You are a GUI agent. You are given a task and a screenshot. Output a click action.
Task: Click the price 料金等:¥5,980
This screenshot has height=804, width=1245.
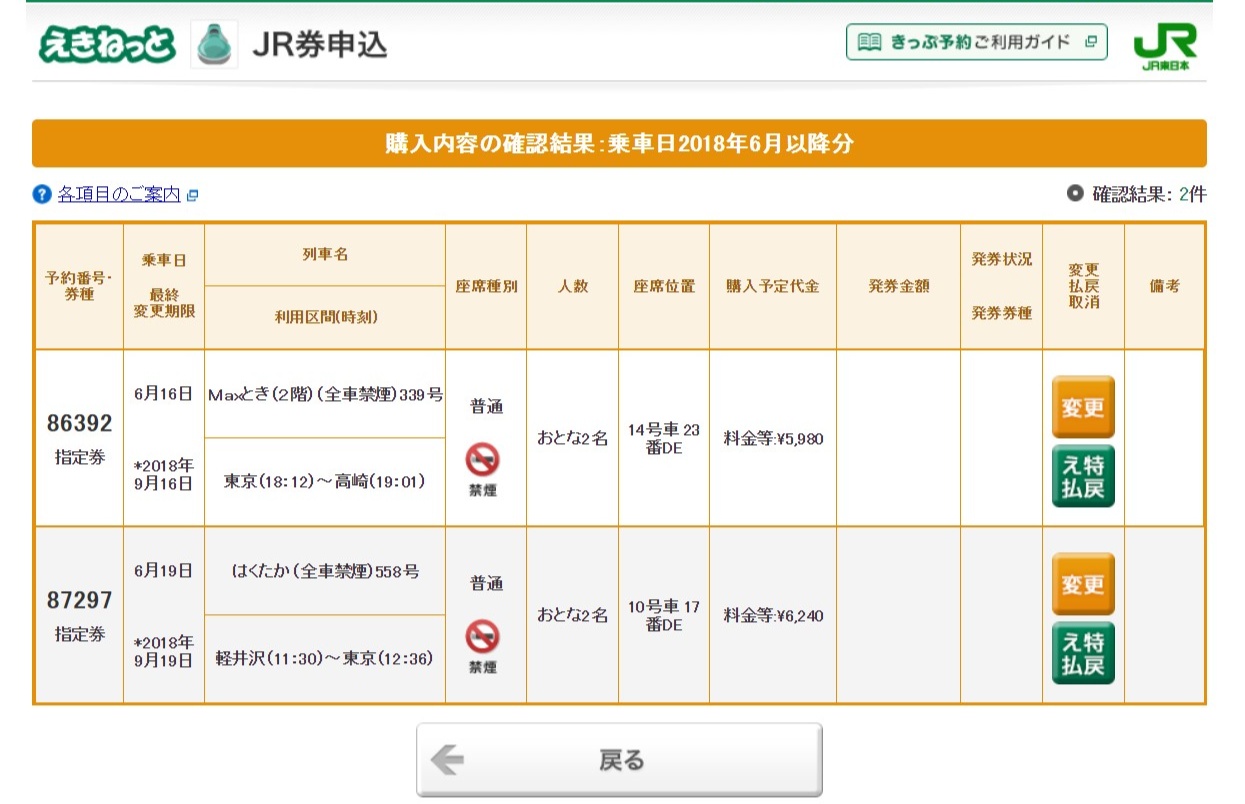click(773, 438)
